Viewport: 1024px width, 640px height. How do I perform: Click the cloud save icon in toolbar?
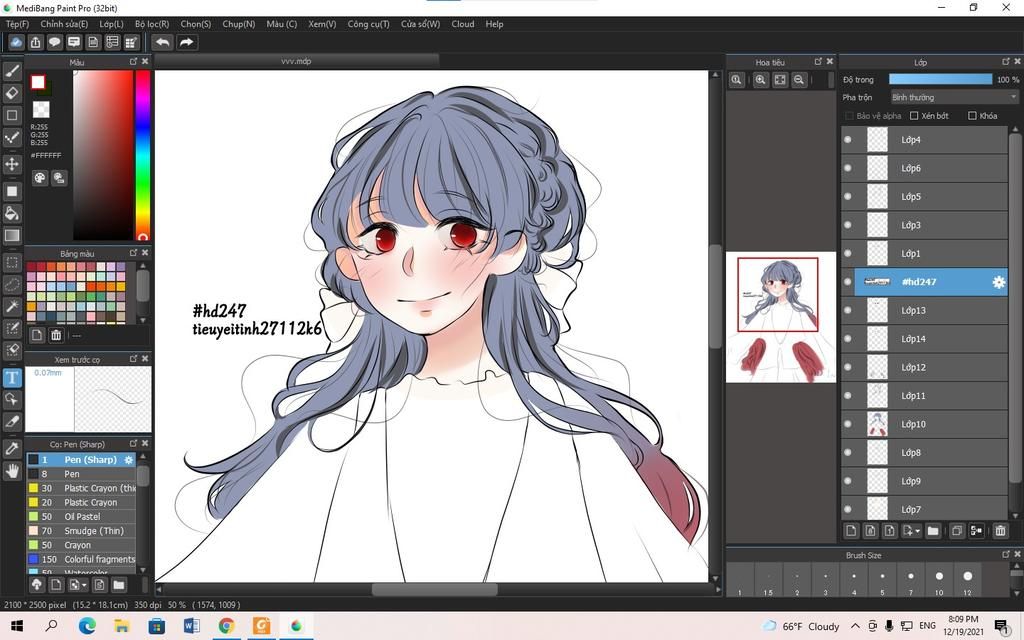click(x=16, y=42)
